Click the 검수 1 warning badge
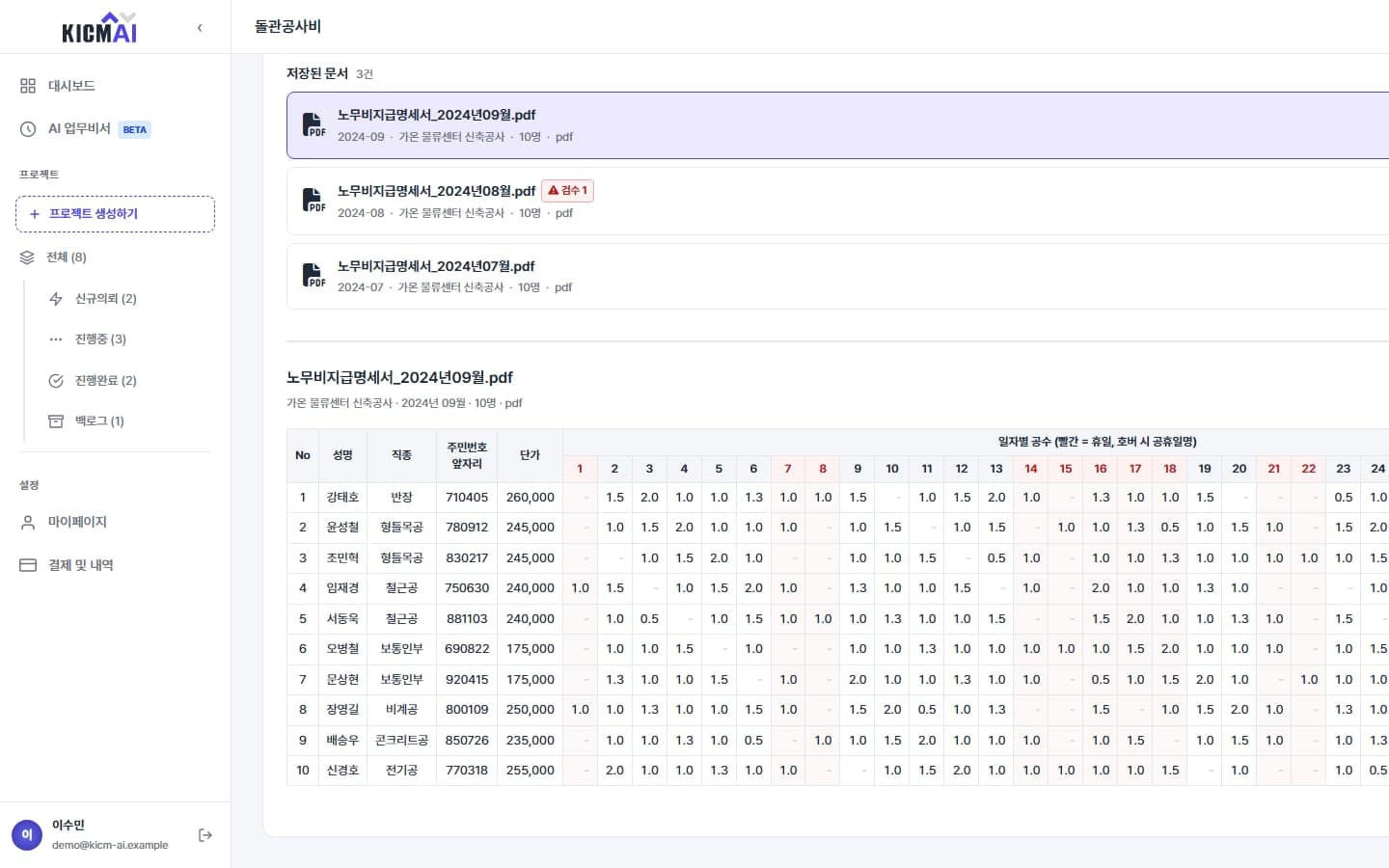 pos(567,191)
